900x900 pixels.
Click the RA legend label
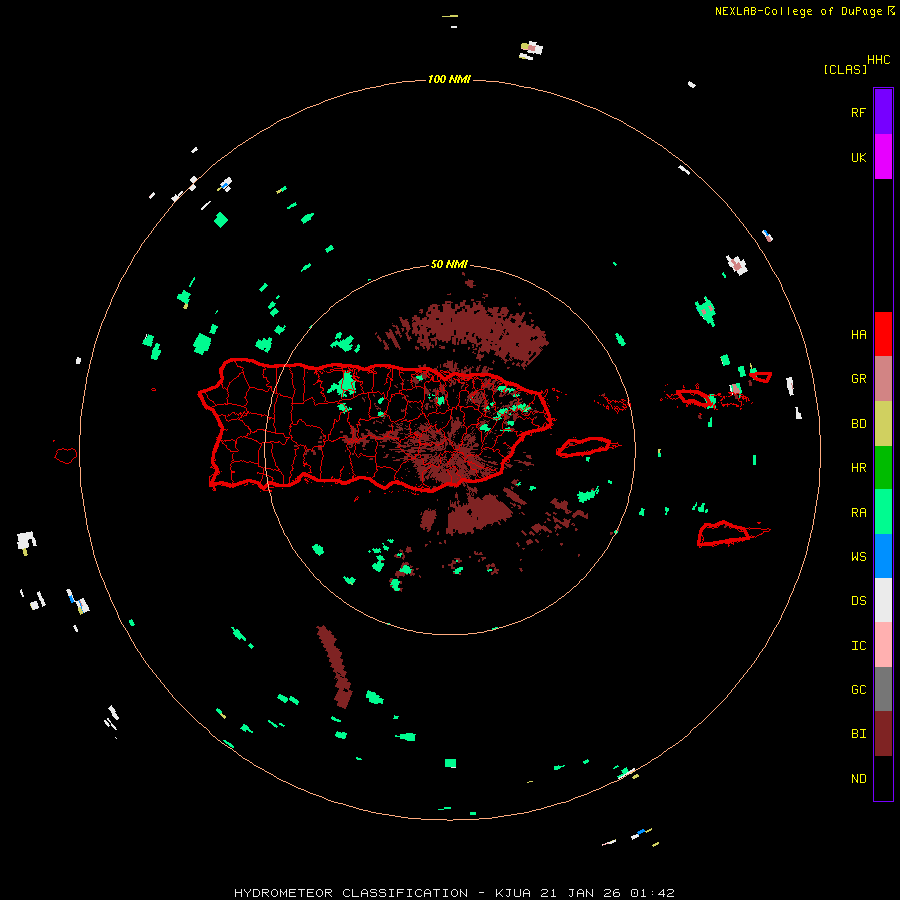858,513
